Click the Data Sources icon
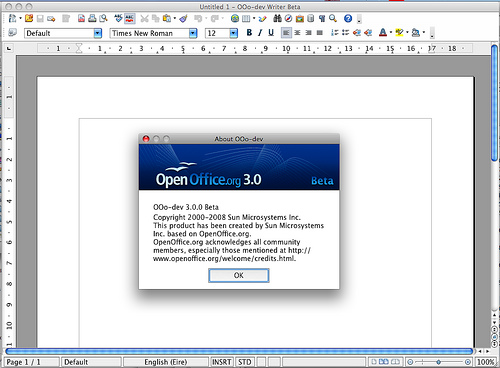The height and width of the screenshot is (368, 500). [x=311, y=18]
